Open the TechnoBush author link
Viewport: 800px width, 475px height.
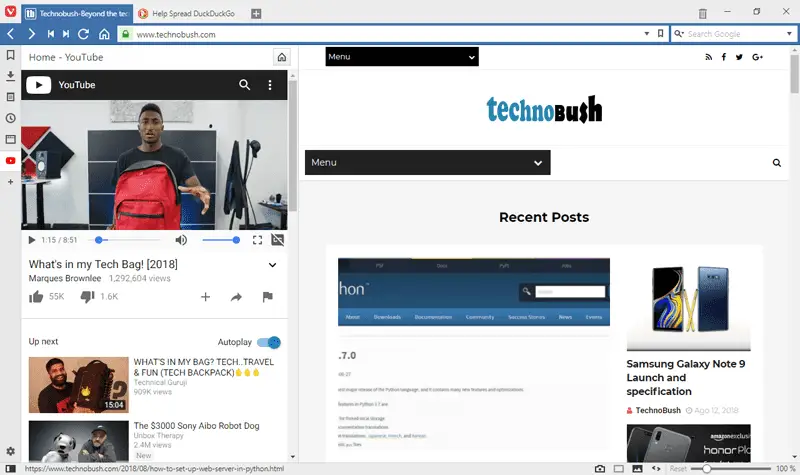click(658, 410)
